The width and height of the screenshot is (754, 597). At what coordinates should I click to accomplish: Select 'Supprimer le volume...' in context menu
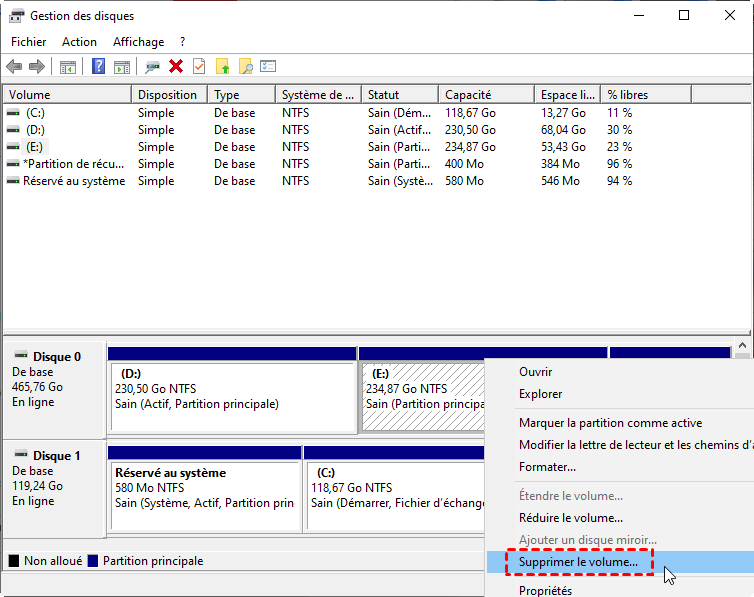coord(578,563)
